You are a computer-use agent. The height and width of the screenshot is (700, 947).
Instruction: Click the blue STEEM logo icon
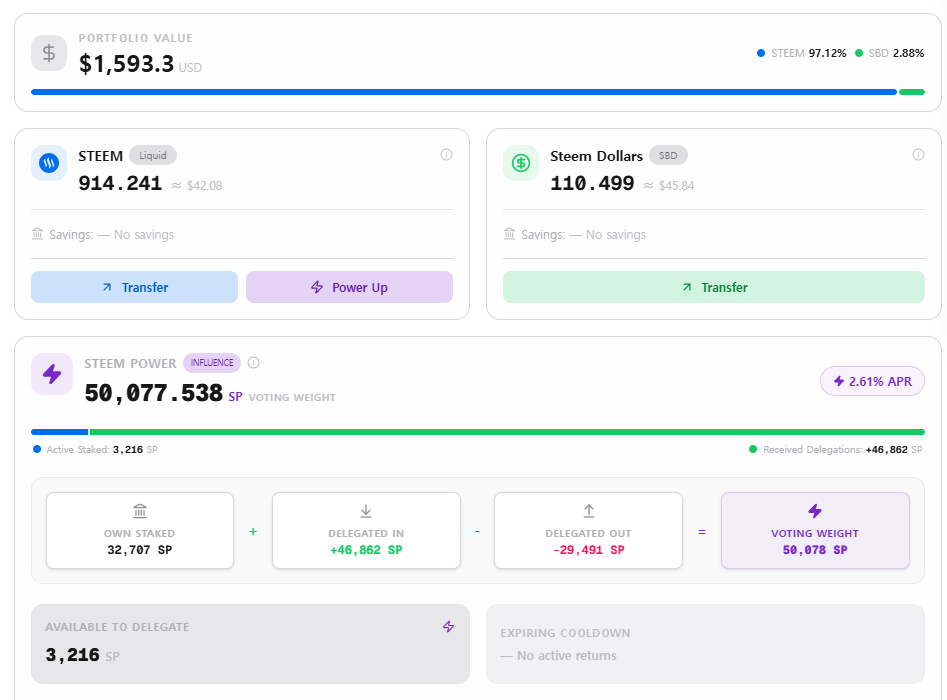[x=49, y=163]
